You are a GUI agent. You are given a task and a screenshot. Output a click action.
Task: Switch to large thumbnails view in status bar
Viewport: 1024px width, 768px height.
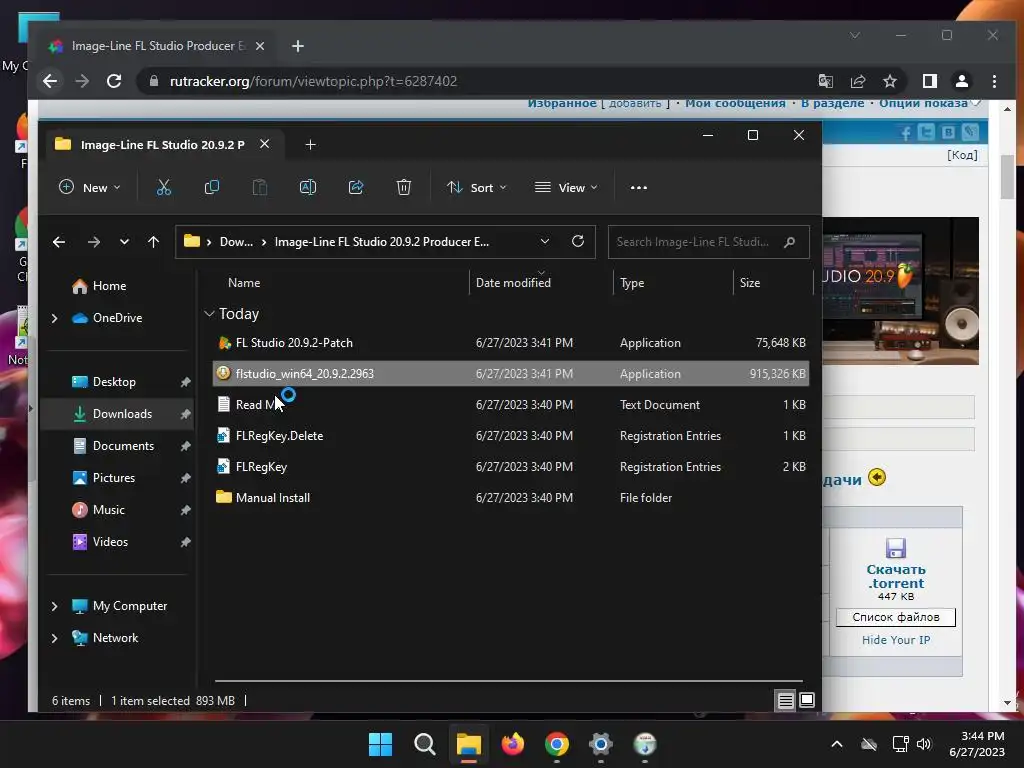(x=807, y=700)
